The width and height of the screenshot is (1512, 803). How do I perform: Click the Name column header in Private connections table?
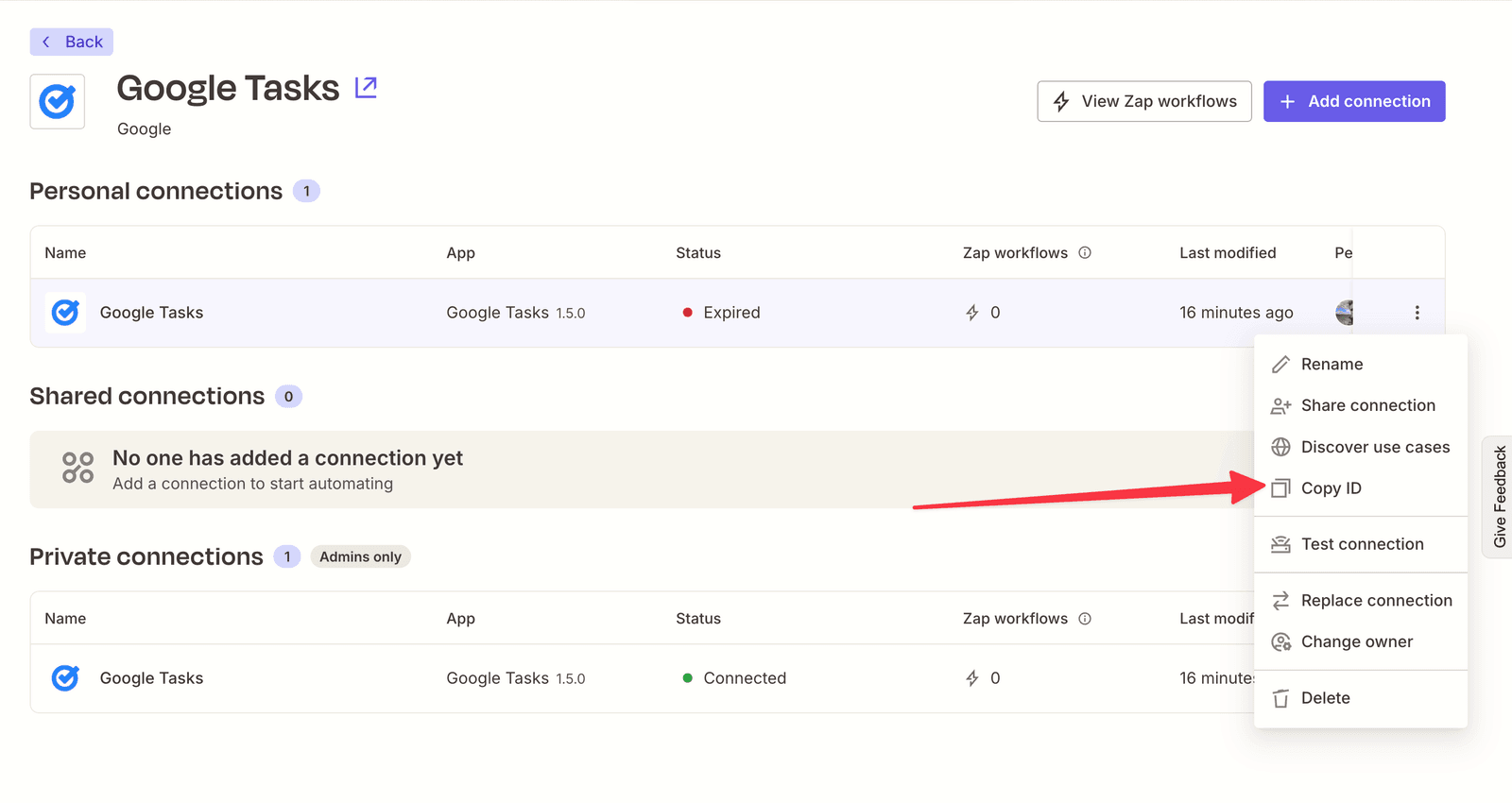tap(65, 619)
